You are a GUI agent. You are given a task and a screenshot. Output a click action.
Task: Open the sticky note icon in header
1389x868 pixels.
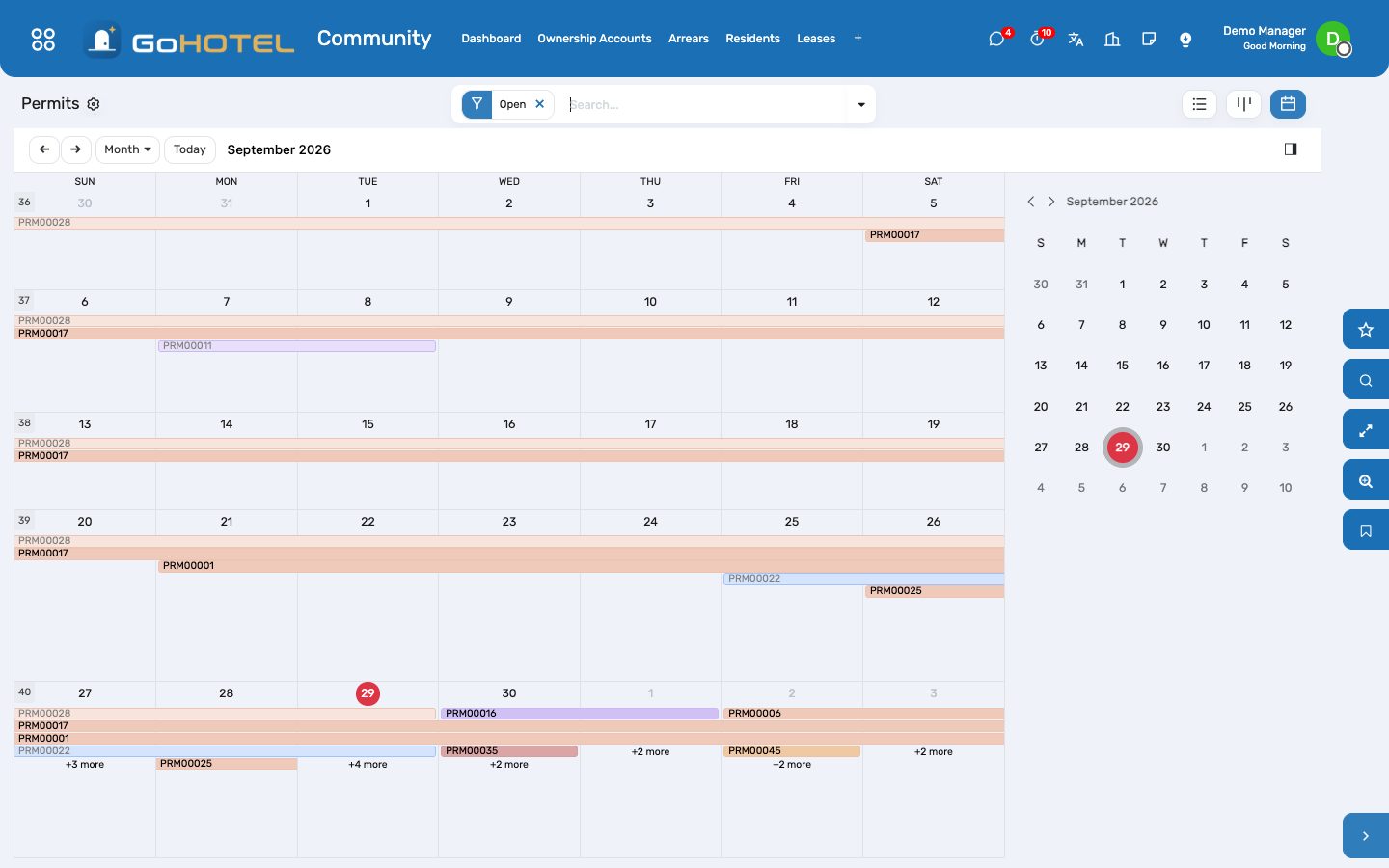(1149, 39)
